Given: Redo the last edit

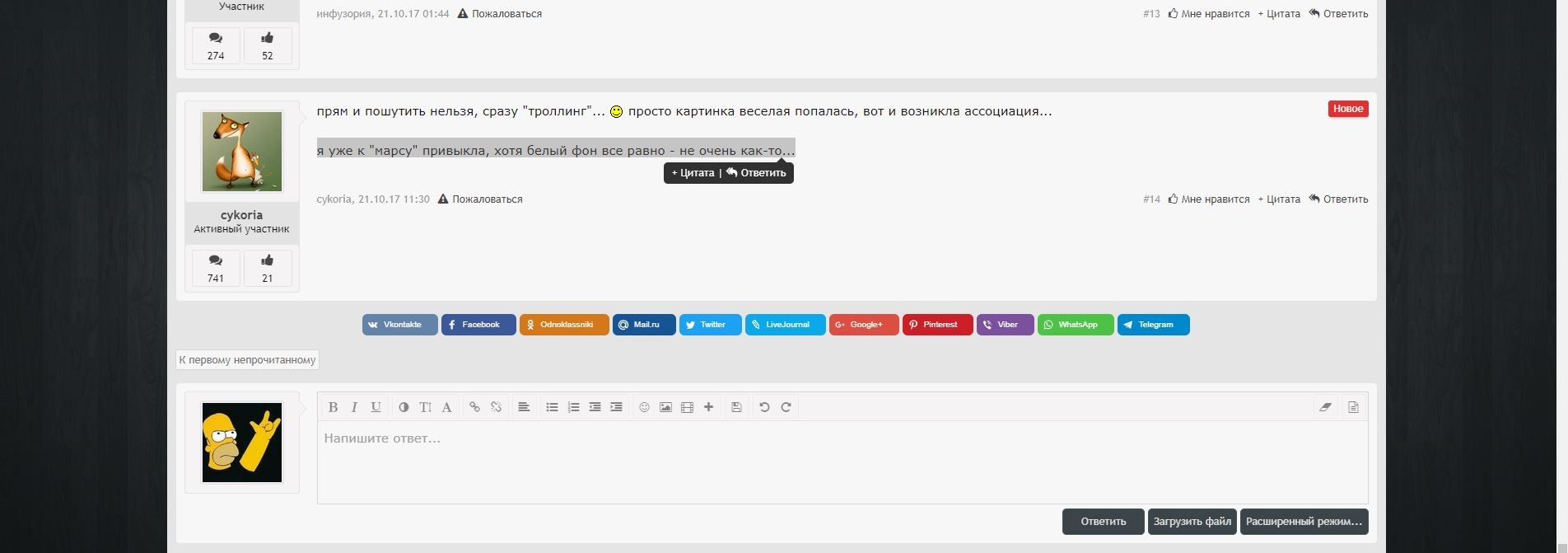Looking at the screenshot, I should click(x=786, y=407).
